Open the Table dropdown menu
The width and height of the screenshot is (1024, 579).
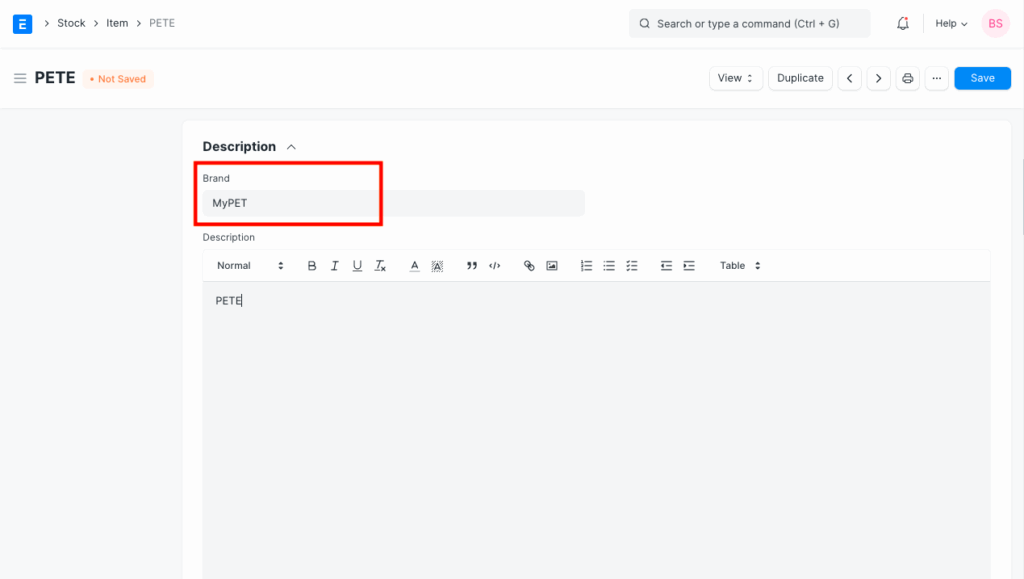click(x=740, y=266)
